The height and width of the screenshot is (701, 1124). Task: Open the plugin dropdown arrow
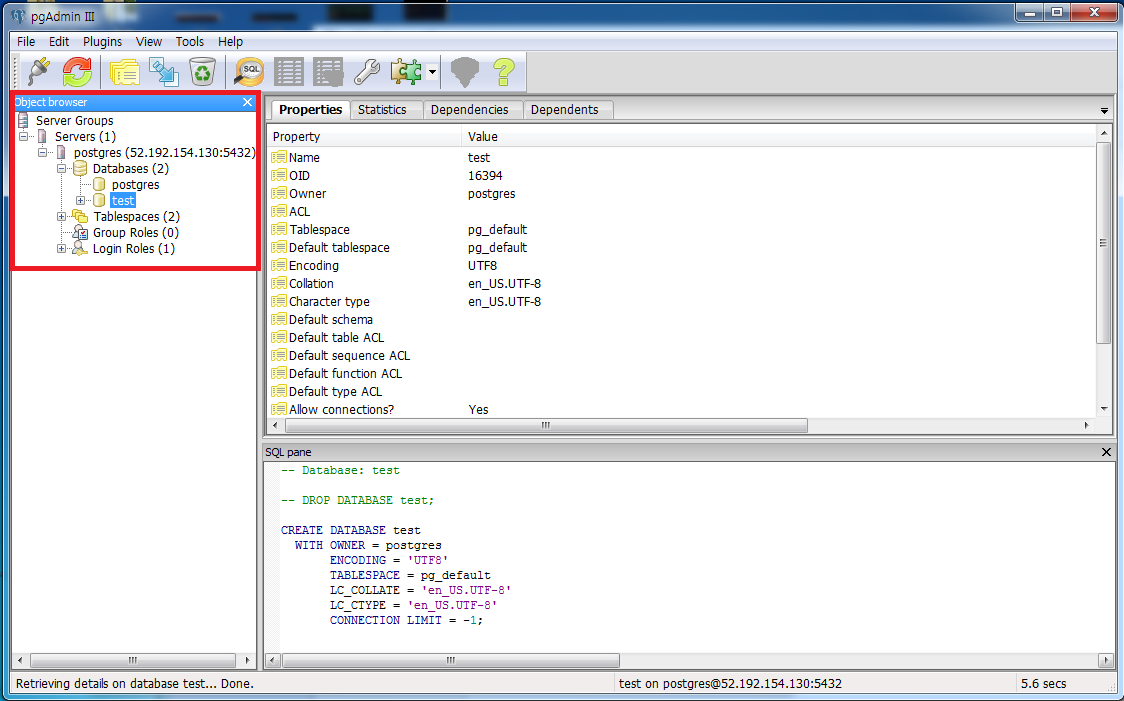[x=430, y=71]
